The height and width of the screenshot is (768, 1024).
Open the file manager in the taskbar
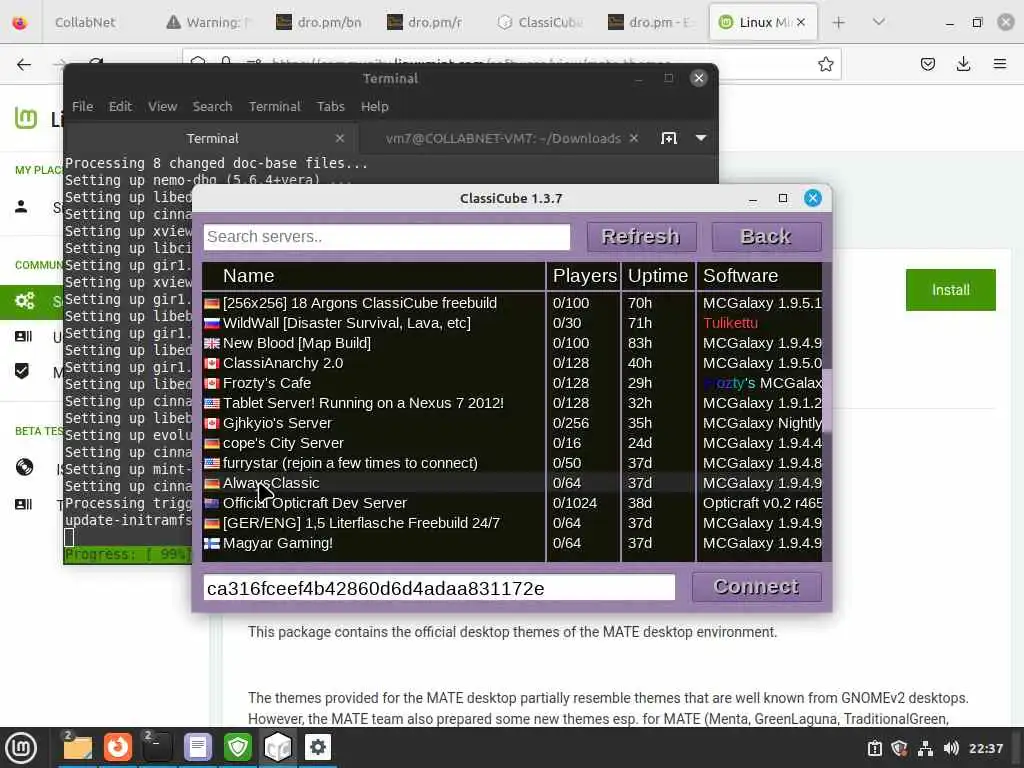click(x=77, y=747)
